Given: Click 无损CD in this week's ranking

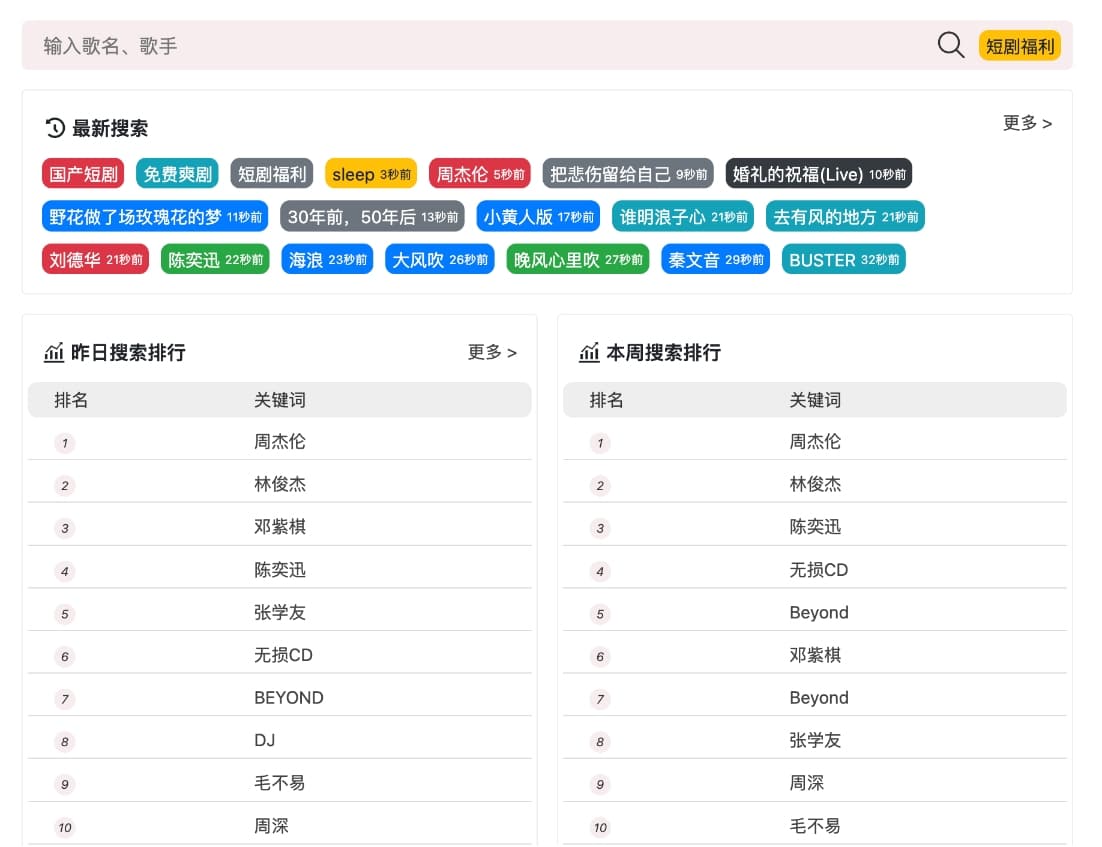Looking at the screenshot, I should point(818,570).
